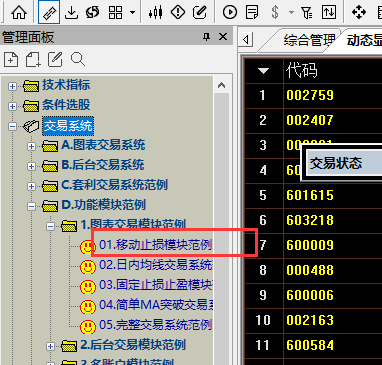The height and width of the screenshot is (365, 382).
Task: Click the left tab scroll arrow
Action: tap(246, 40)
